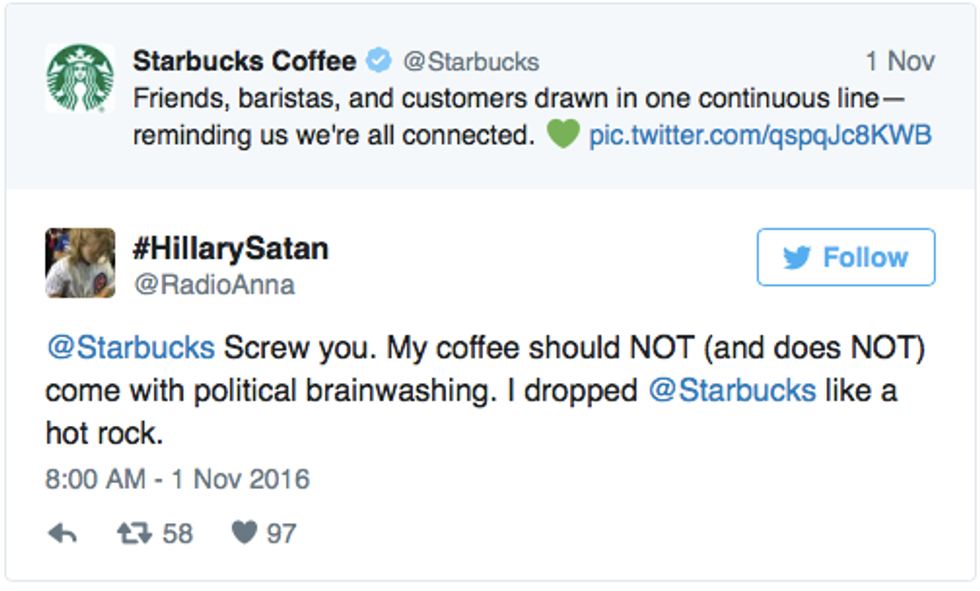The image size is (980, 591).
Task: Open the pic.twitter.com/qspqJc8KWB link
Action: click(x=760, y=135)
